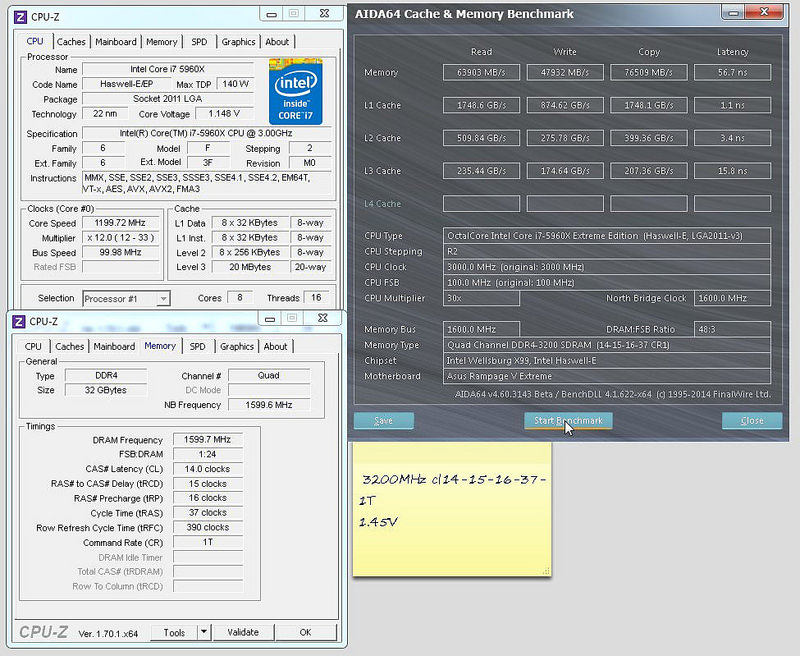Close the AIDA64 benchmark with the Close button
Image resolution: width=800 pixels, height=656 pixels.
pyautogui.click(x=752, y=421)
